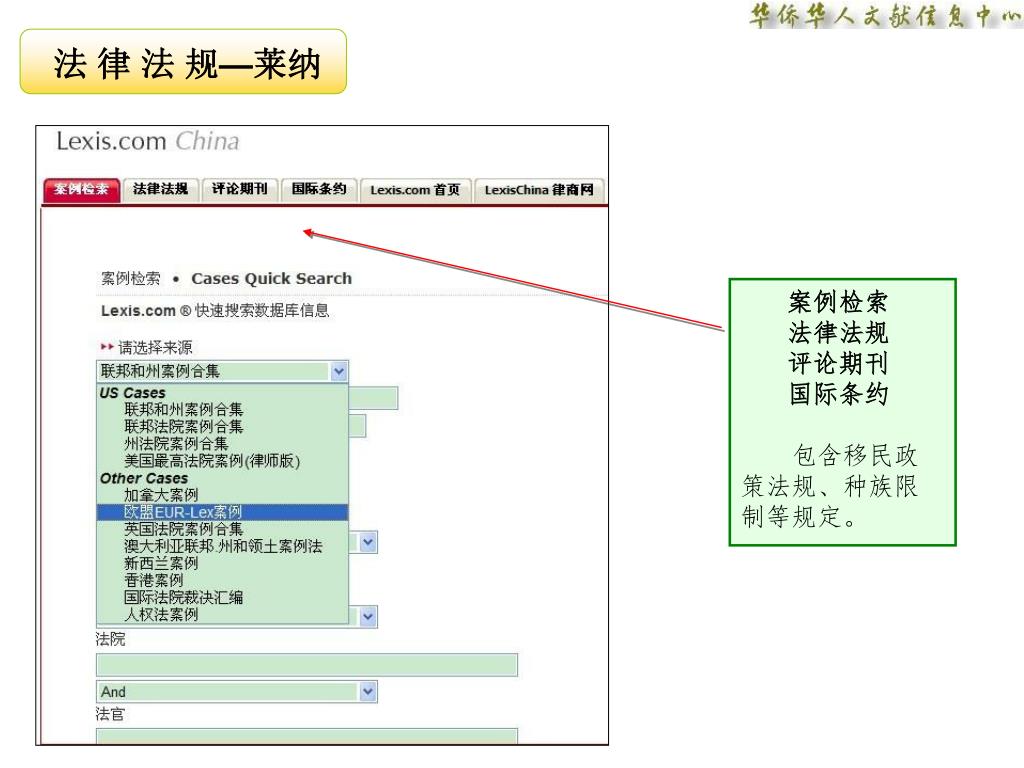Switch to the 法律法规 tab
1024x768 pixels.
(161, 189)
